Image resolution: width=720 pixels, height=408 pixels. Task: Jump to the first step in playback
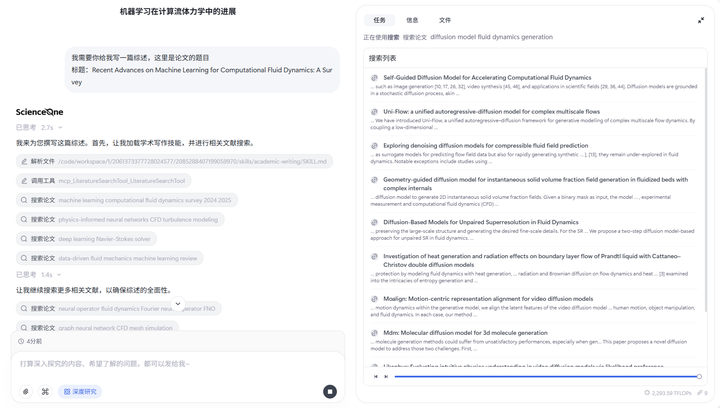[376, 376]
